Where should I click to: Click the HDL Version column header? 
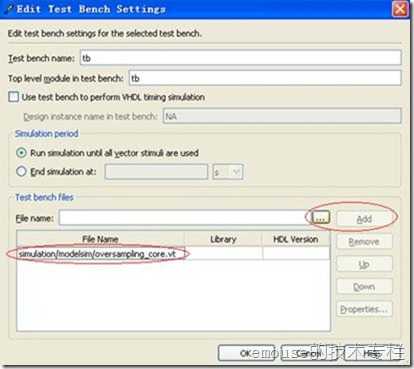pyautogui.click(x=296, y=239)
